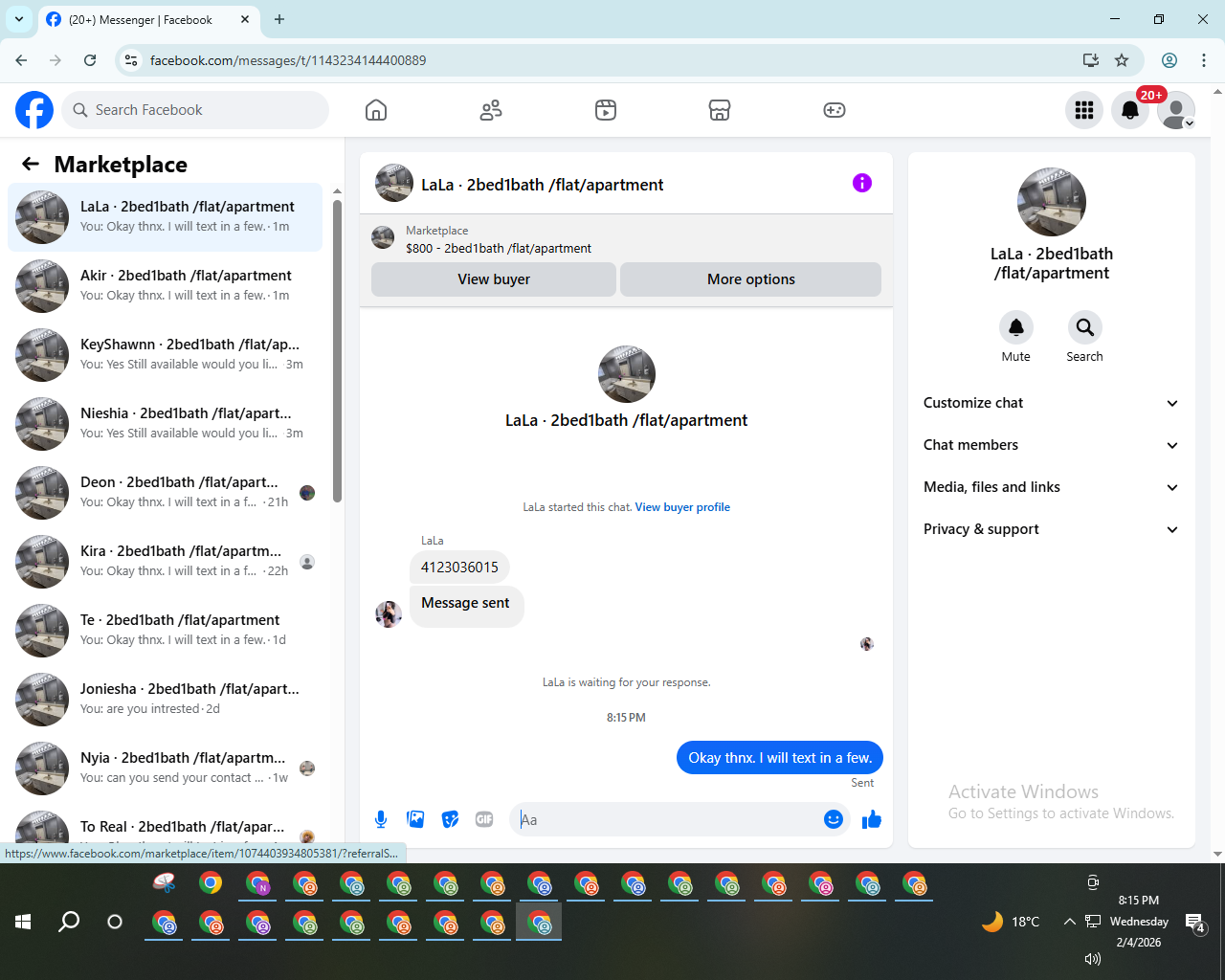The height and width of the screenshot is (980, 1225).
Task: Expand Customize chat section
Action: click(x=1051, y=403)
